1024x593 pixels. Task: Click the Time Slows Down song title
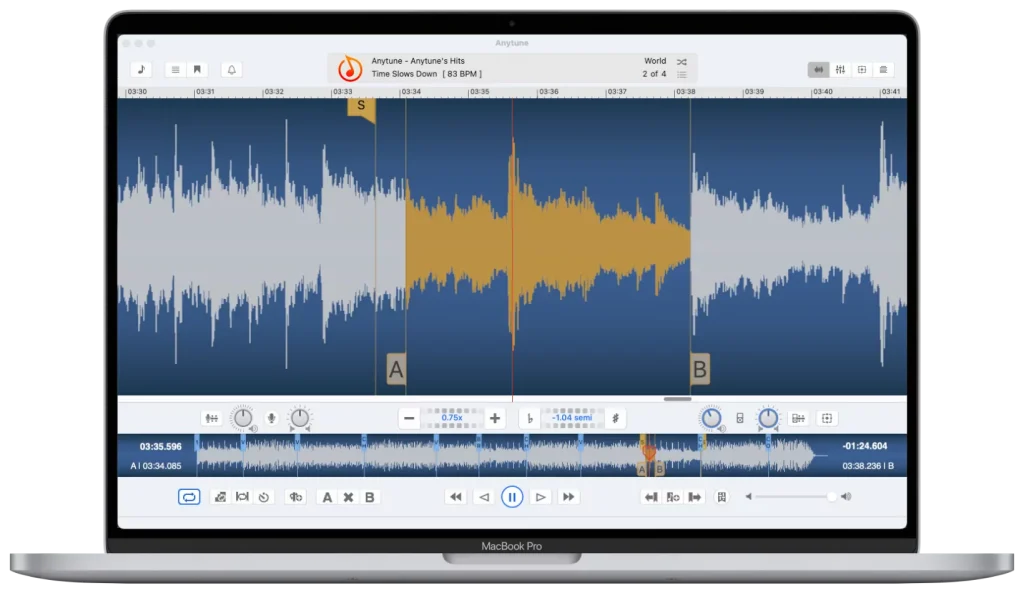pos(404,74)
